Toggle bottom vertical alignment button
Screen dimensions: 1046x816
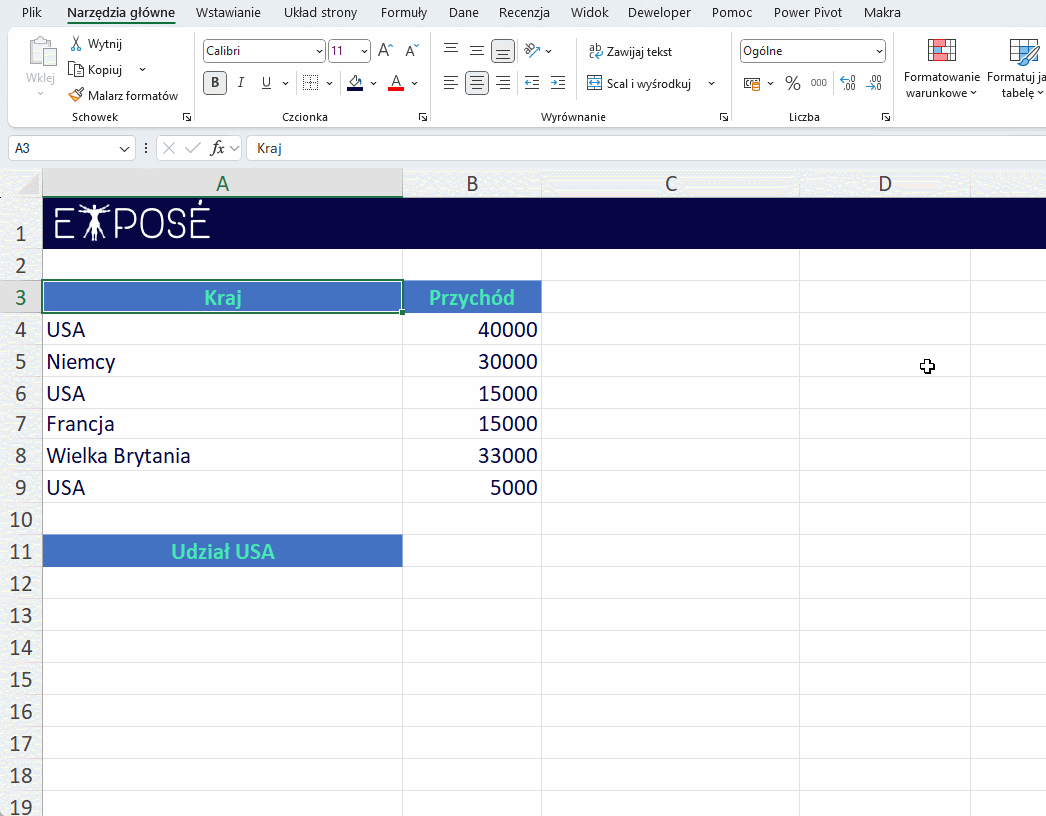click(x=502, y=51)
